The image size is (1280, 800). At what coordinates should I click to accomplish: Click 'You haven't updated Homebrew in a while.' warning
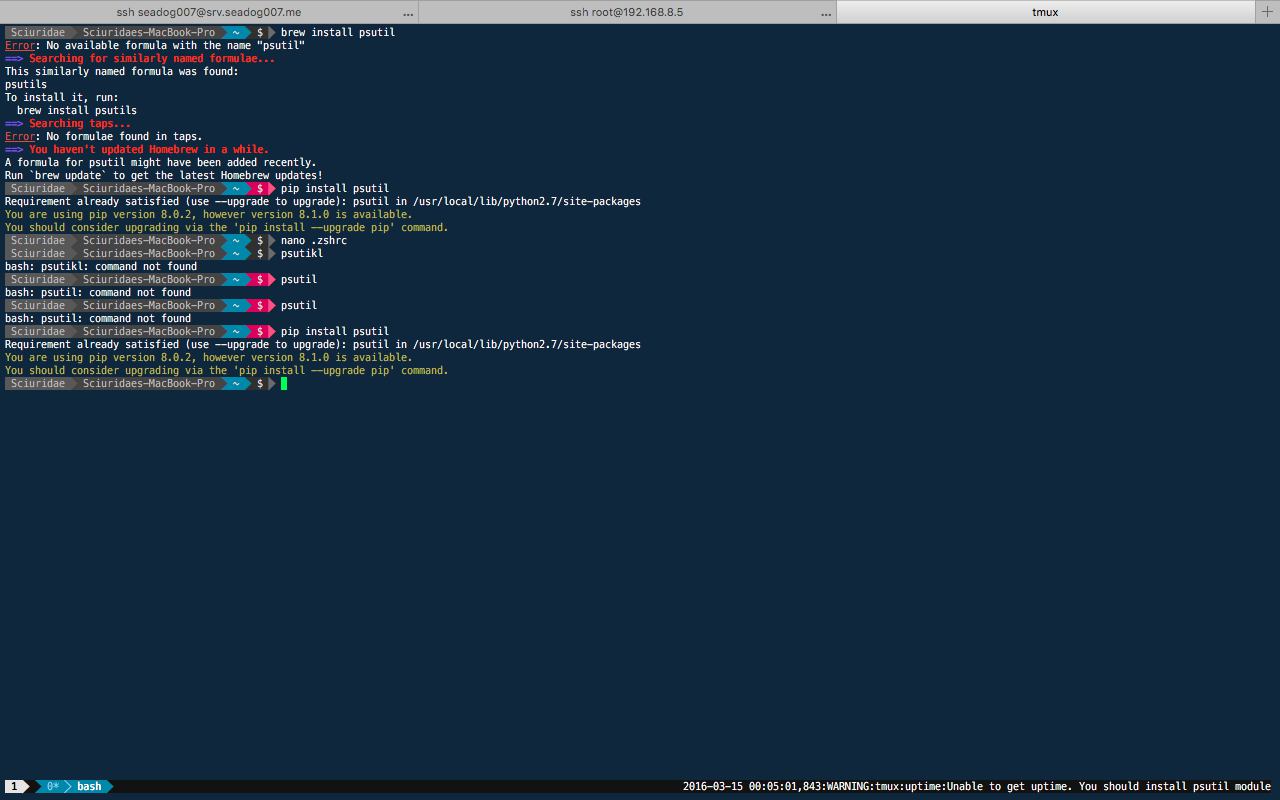(x=137, y=149)
